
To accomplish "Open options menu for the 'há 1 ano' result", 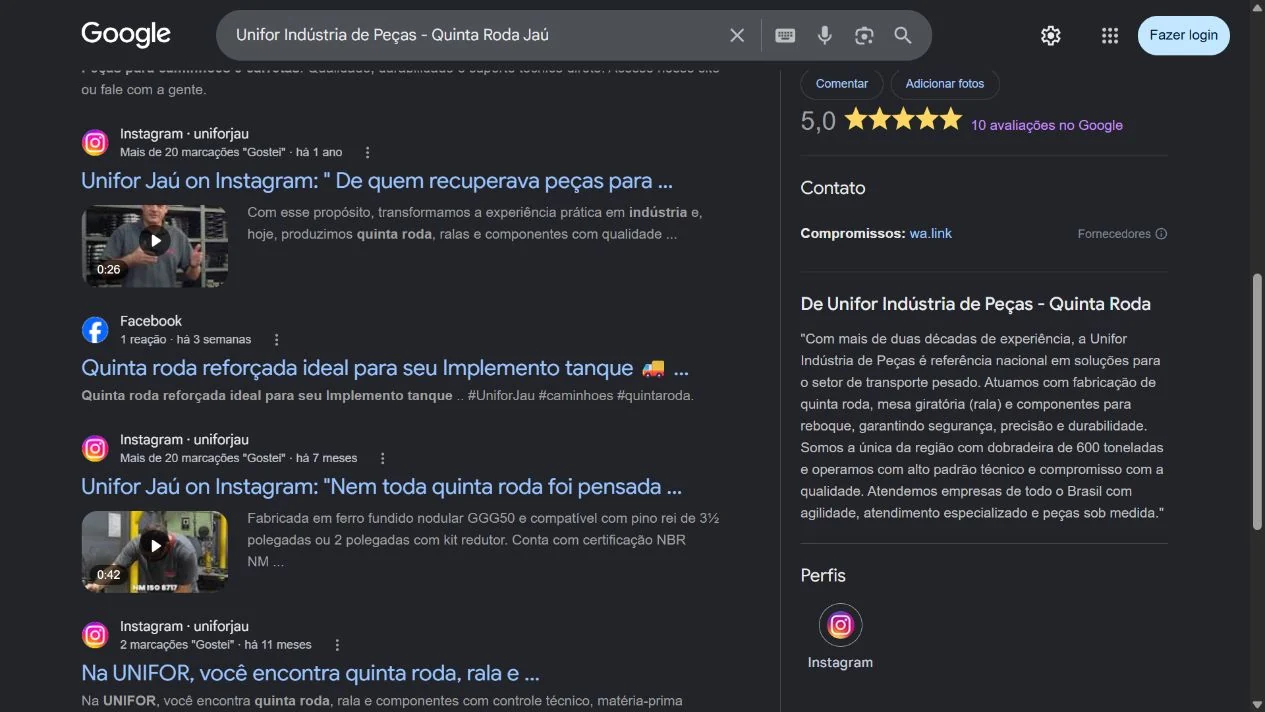I will click(367, 152).
